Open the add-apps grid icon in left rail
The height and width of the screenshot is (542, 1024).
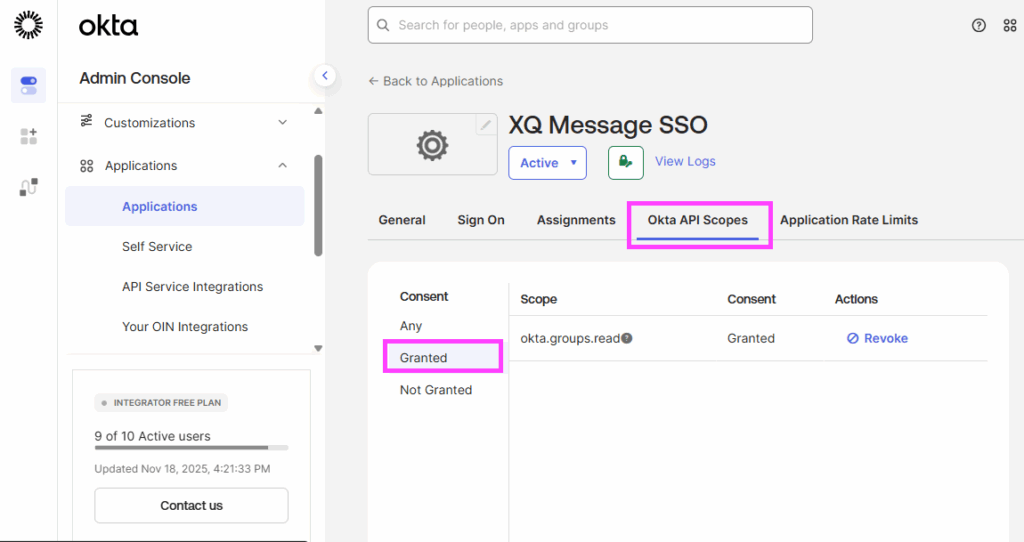point(28,136)
